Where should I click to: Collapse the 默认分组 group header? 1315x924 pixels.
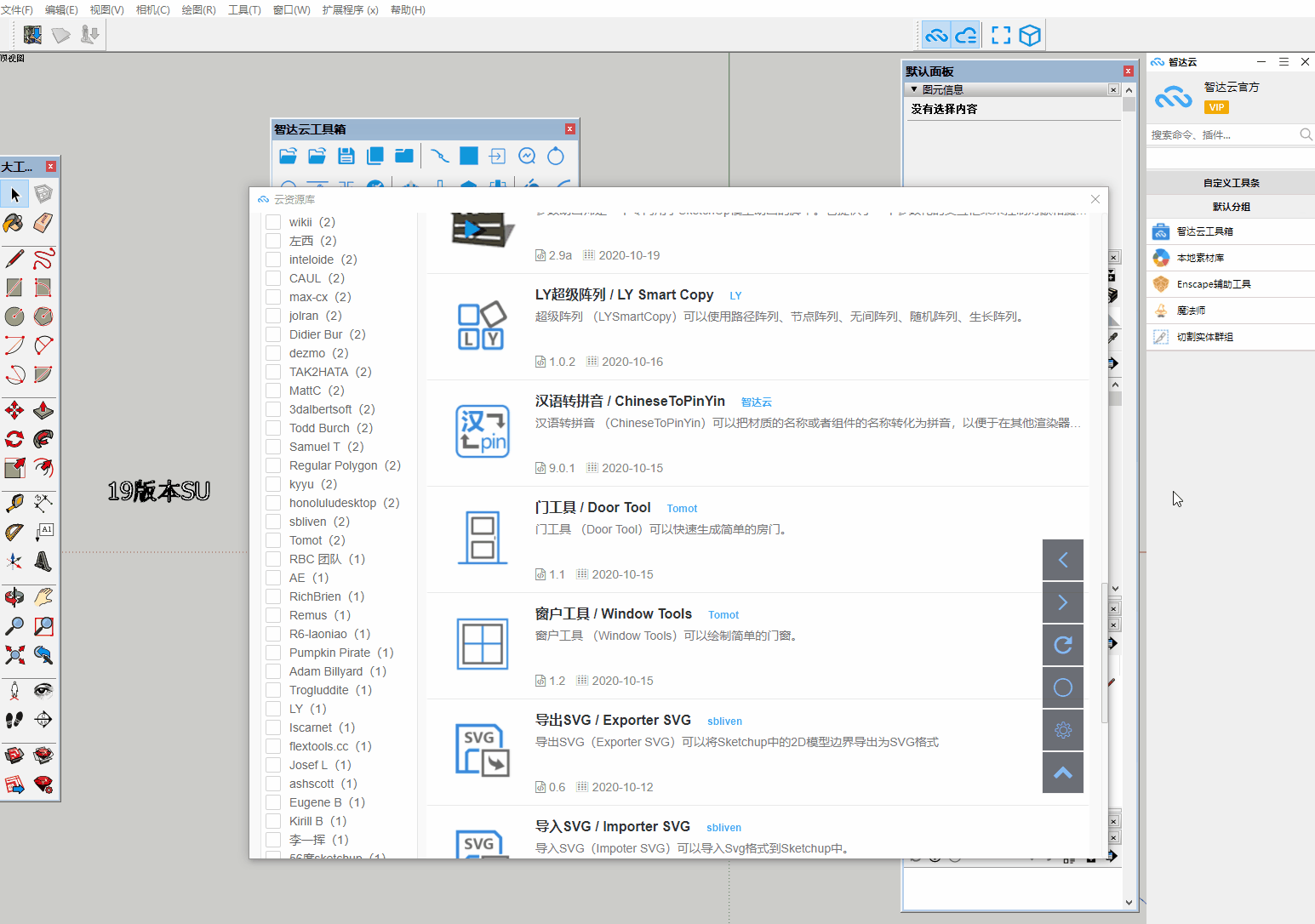click(x=1231, y=207)
